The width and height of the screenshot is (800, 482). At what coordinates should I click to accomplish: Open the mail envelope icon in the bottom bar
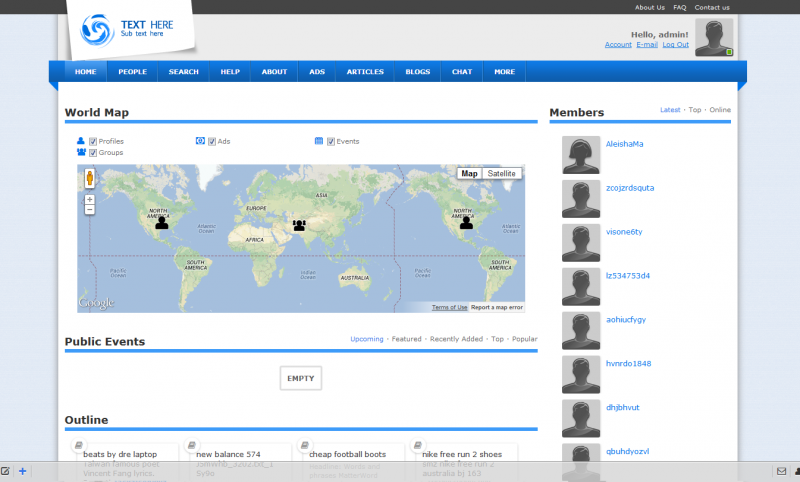coord(781,471)
